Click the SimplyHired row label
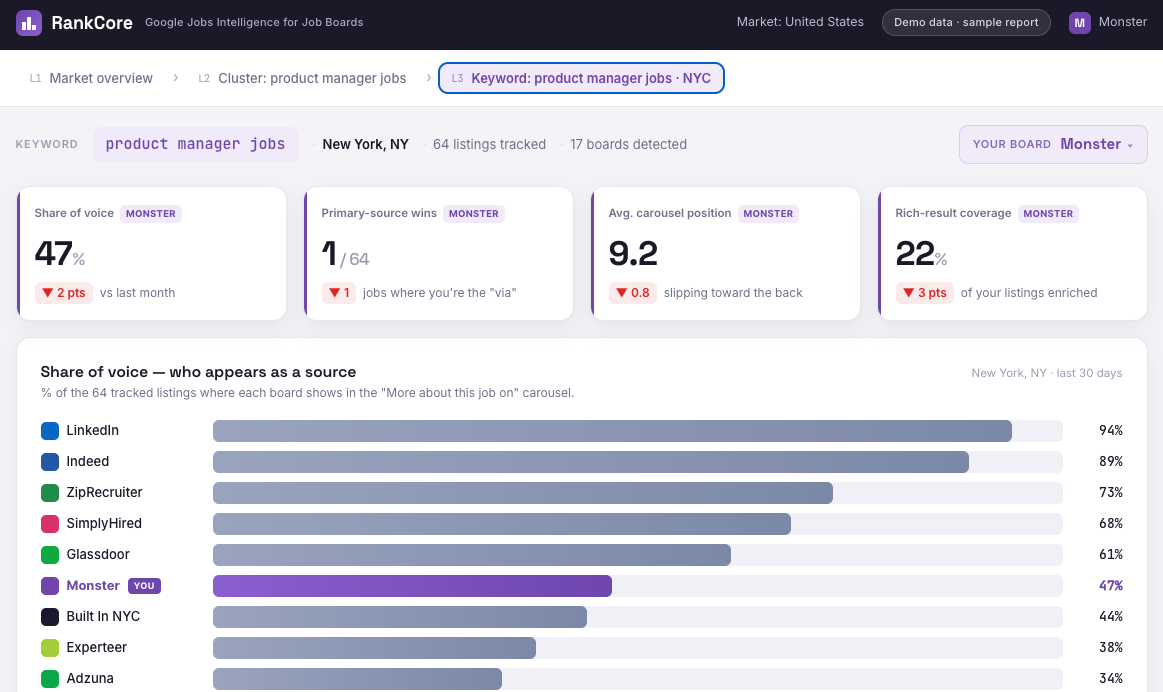 (104, 524)
